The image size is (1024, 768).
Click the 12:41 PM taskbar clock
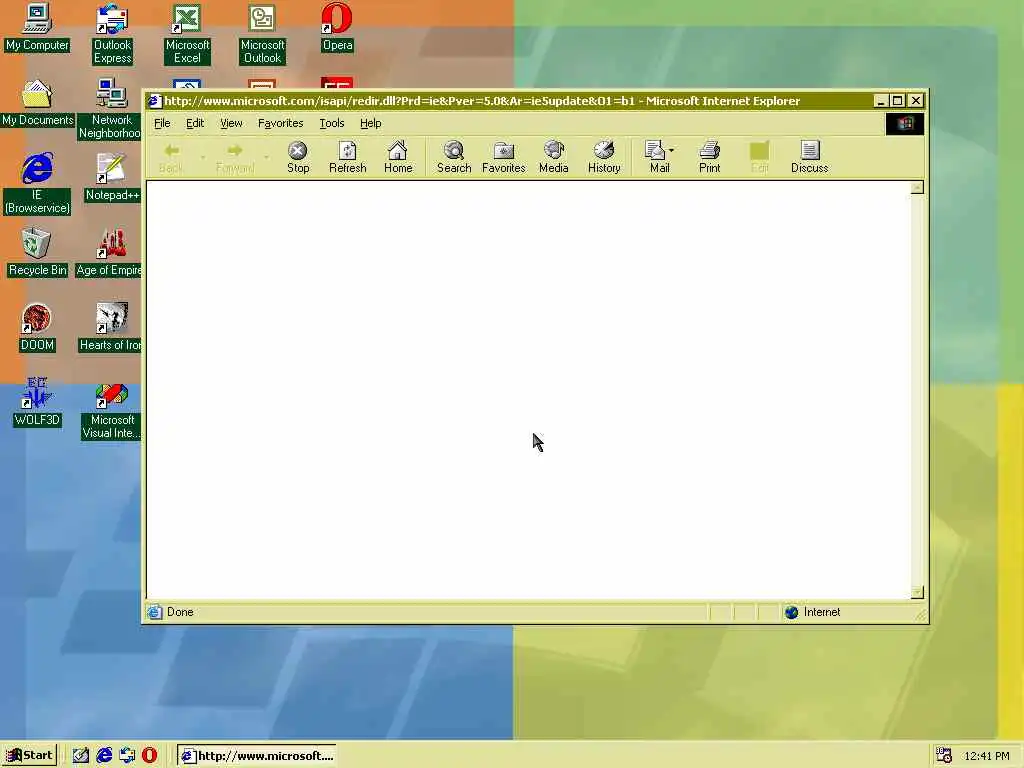[987, 756]
